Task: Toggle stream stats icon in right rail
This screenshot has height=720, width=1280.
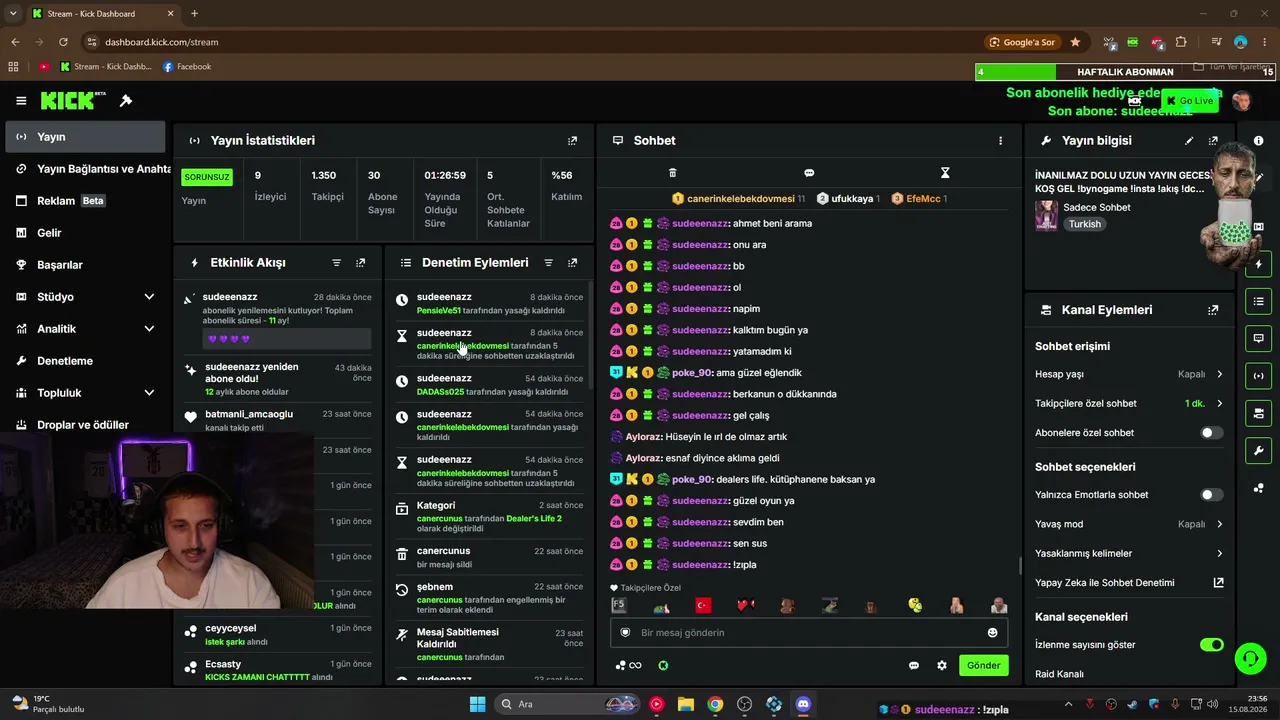Action: point(1258,376)
